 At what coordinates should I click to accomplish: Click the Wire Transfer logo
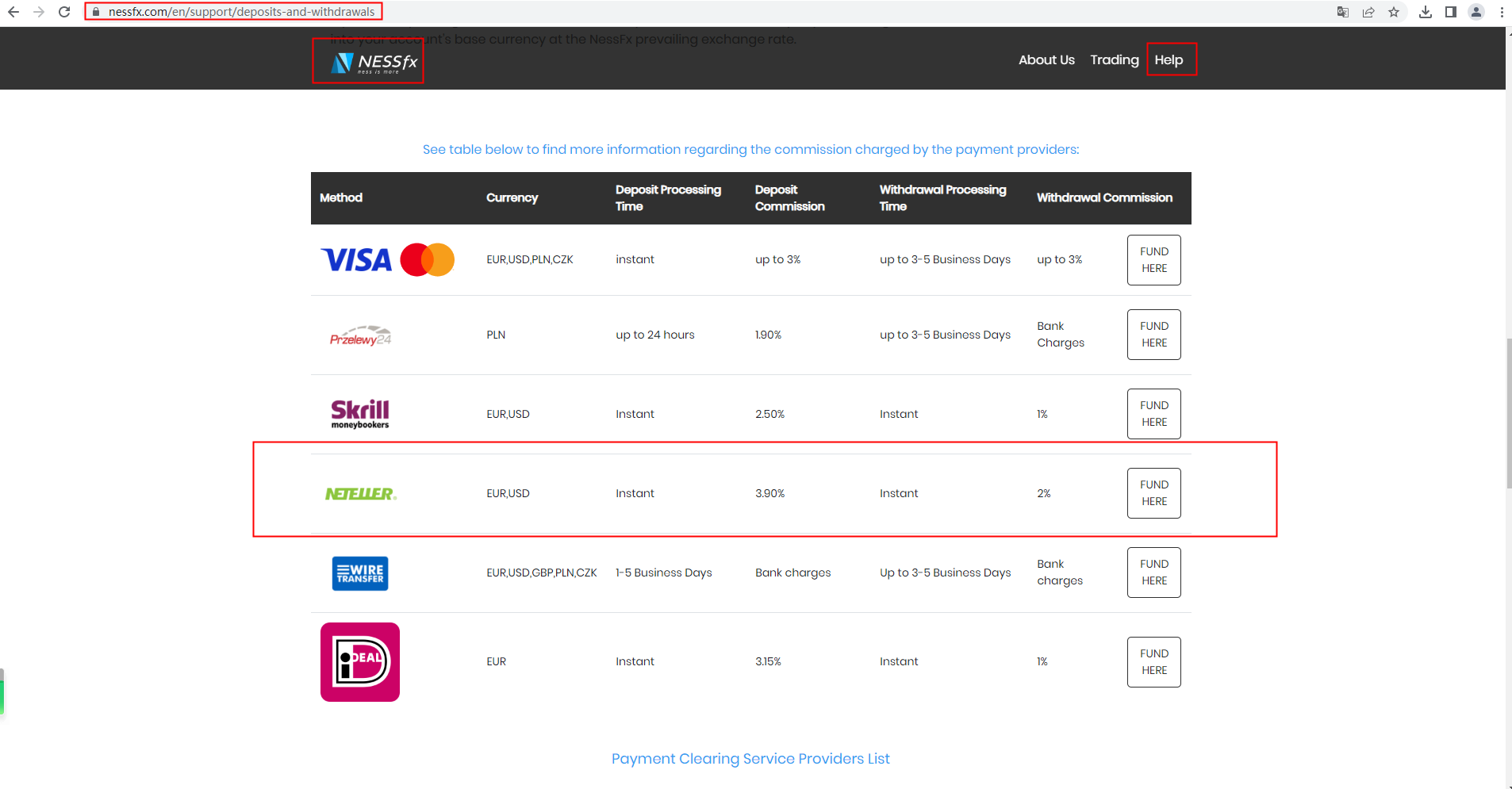(360, 573)
